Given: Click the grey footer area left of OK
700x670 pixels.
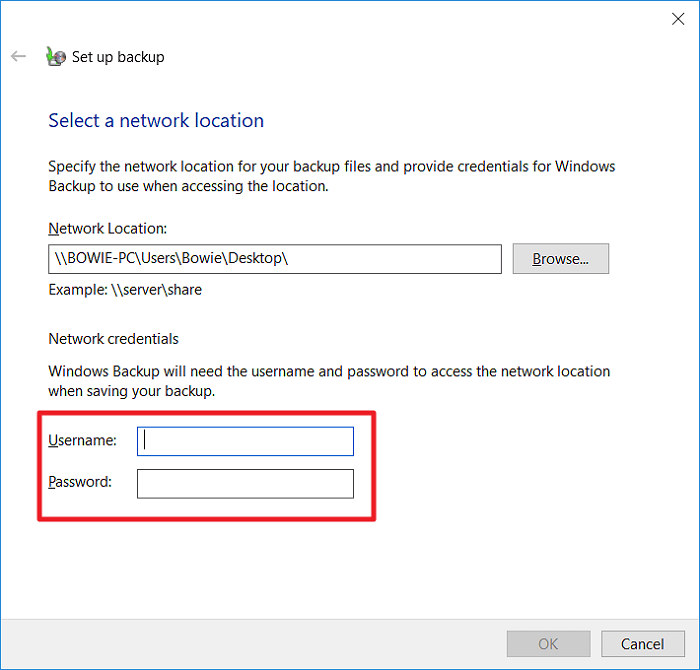Looking at the screenshot, I should [x=250, y=644].
